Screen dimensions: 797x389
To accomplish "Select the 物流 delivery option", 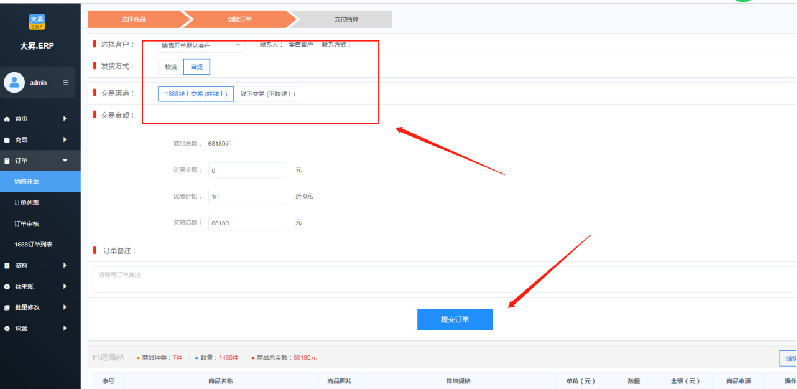I will [x=171, y=67].
